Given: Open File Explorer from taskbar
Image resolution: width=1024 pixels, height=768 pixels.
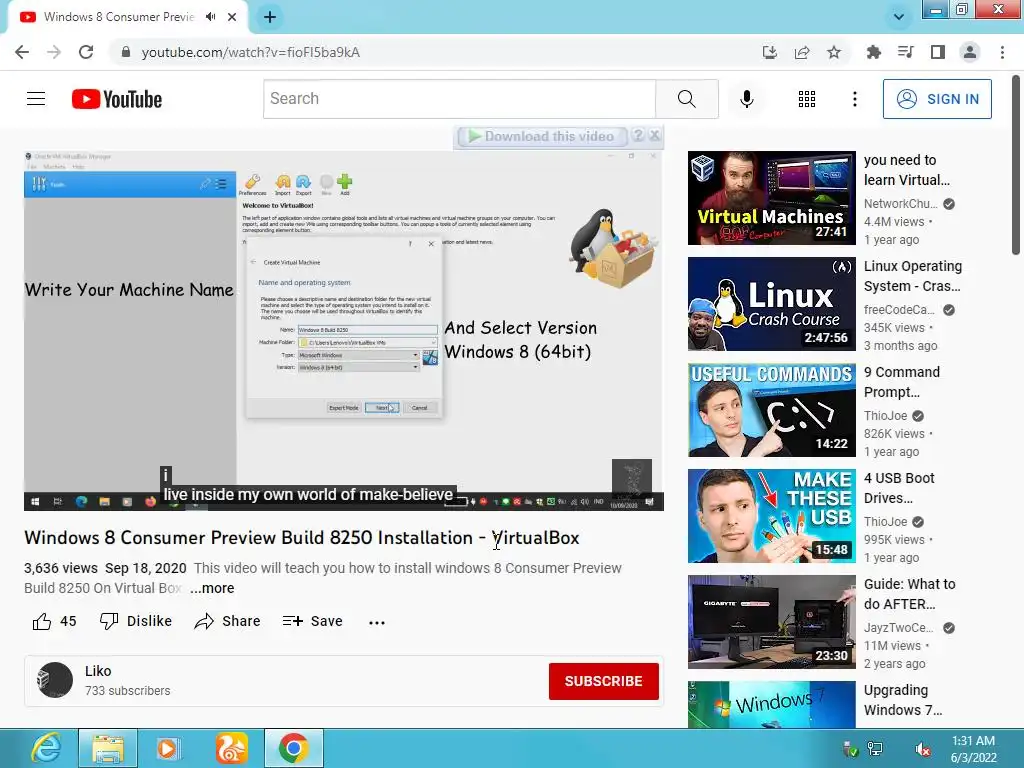Looking at the screenshot, I should [108, 748].
